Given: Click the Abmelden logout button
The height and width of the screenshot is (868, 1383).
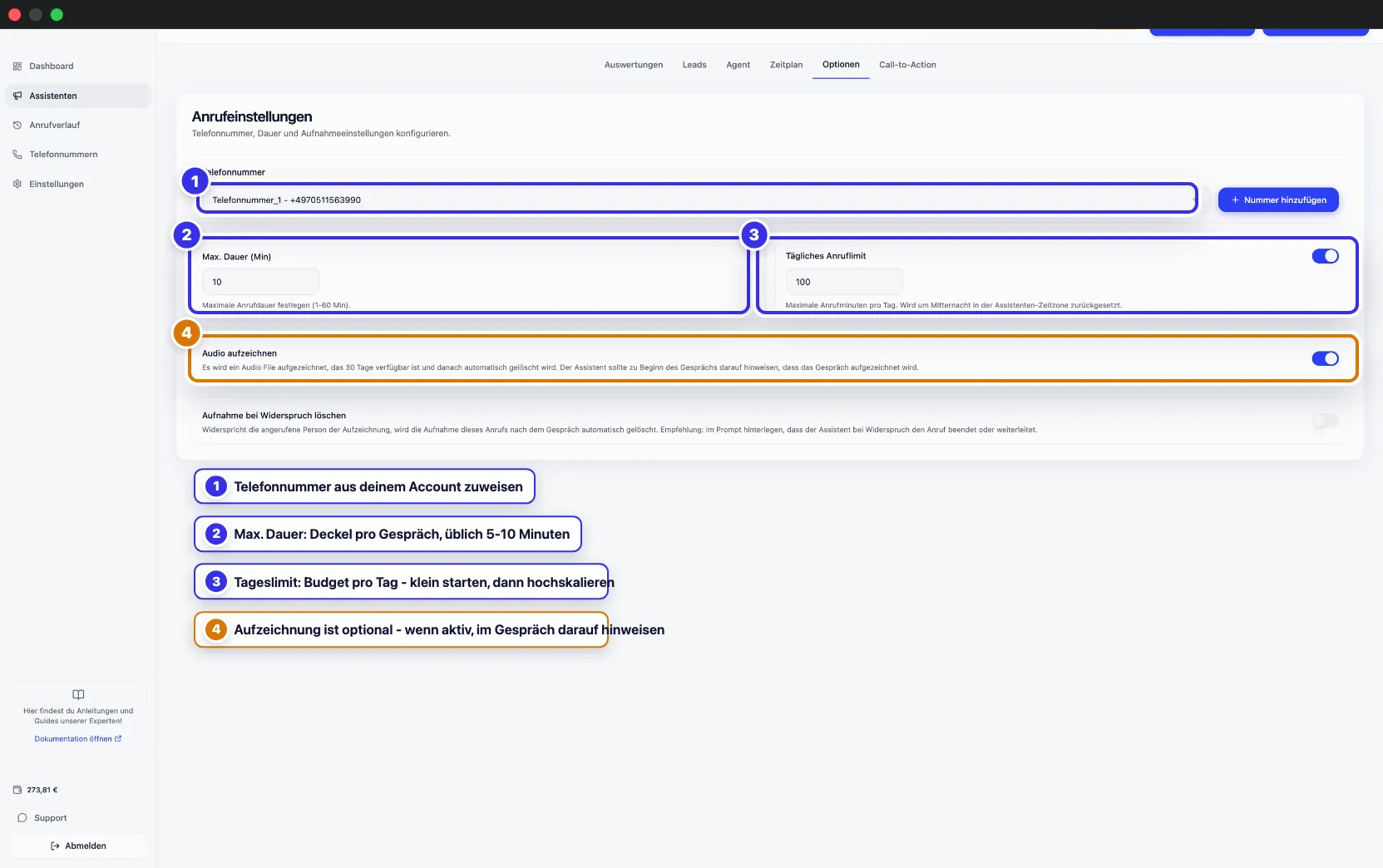Looking at the screenshot, I should pyautogui.click(x=78, y=846).
